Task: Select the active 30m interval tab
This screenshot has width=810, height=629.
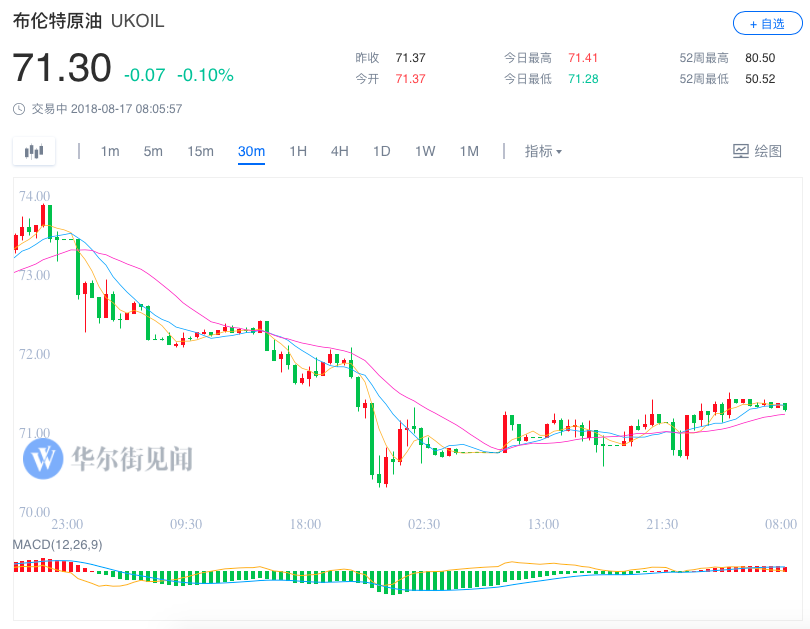Action: [x=252, y=151]
